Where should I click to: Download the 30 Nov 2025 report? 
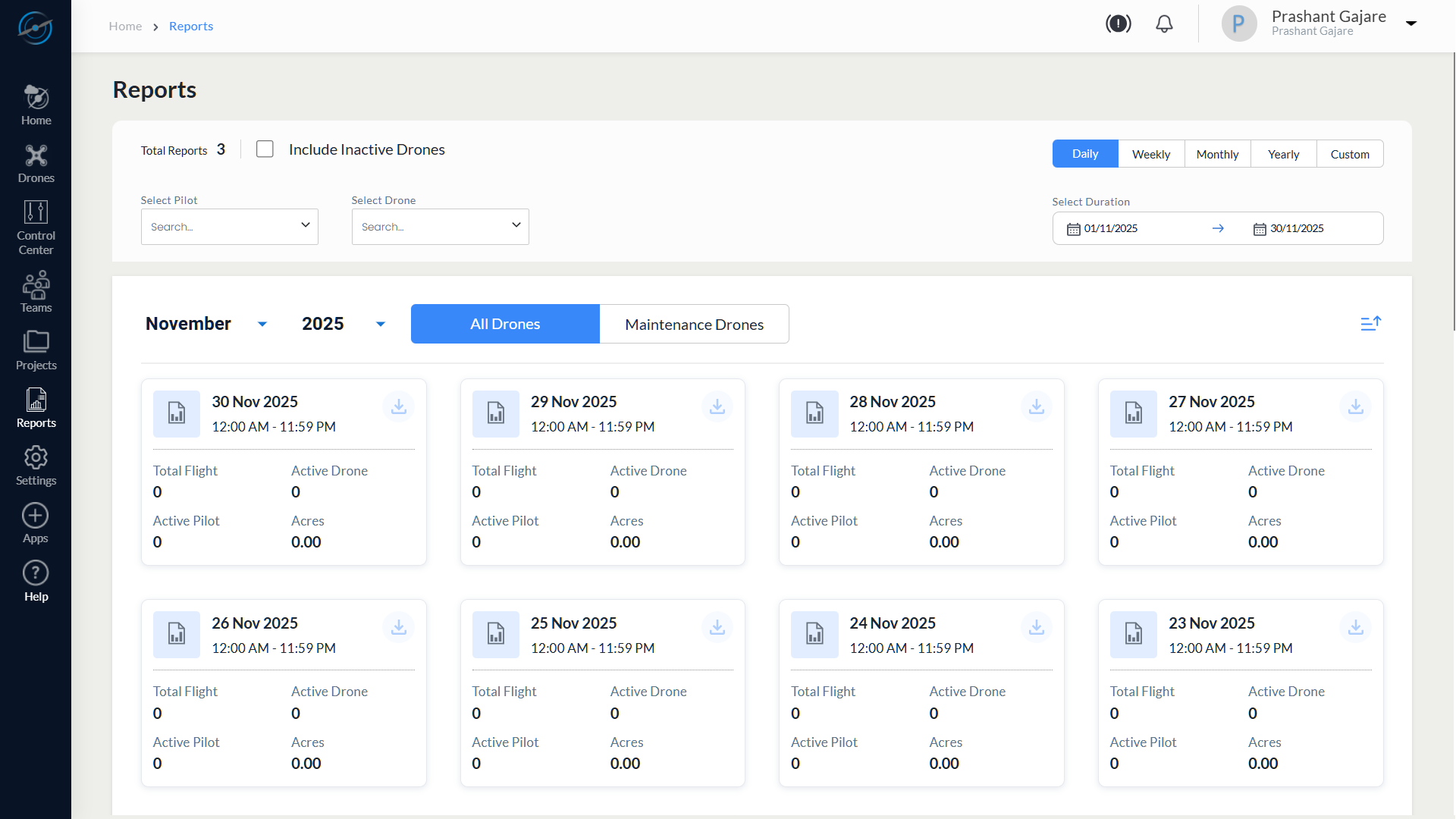[398, 407]
